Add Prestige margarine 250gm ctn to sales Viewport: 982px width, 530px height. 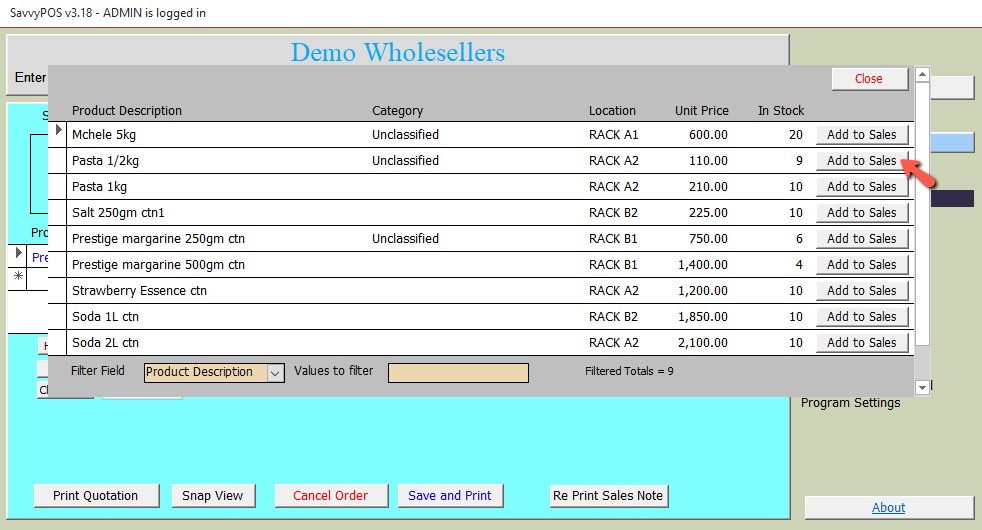tap(861, 239)
